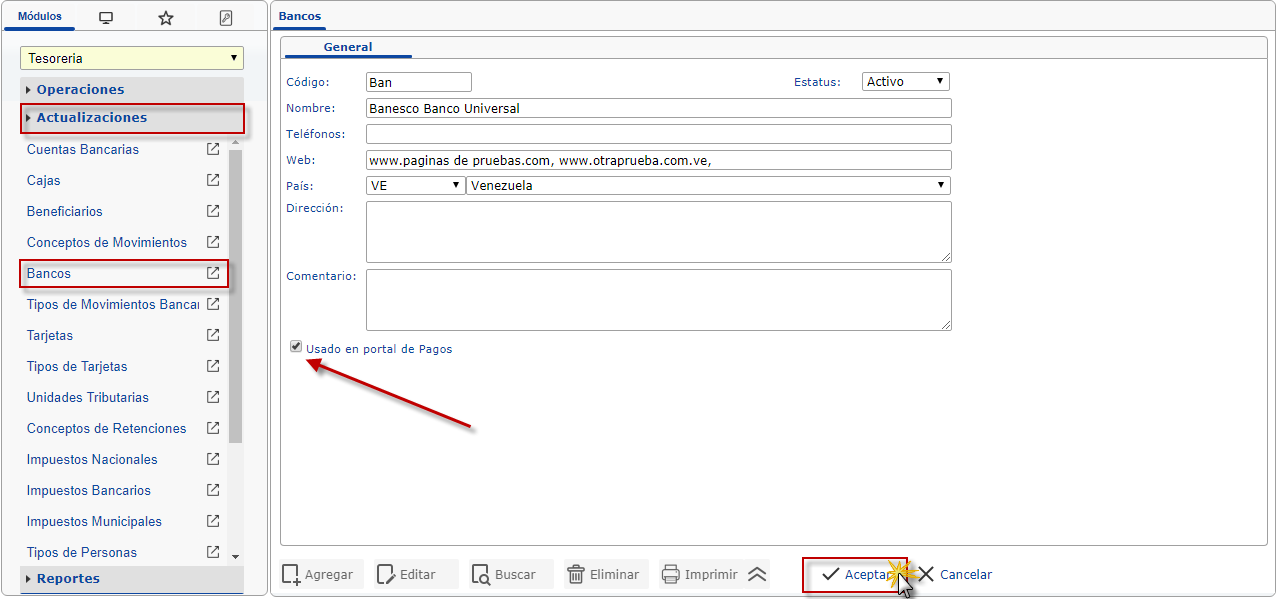Click the Bancos external-link icon
This screenshot has height=599, width=1279.
(213, 273)
